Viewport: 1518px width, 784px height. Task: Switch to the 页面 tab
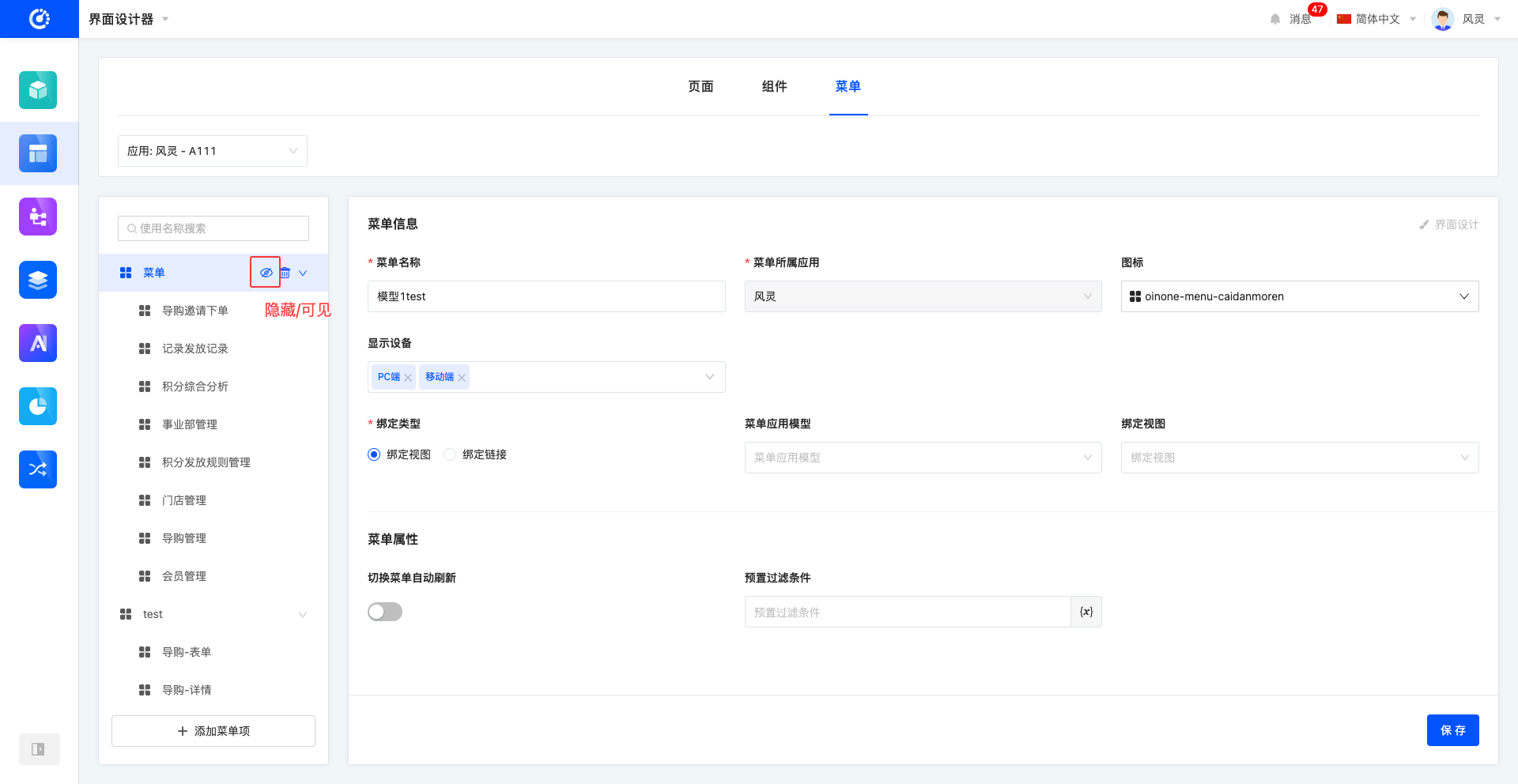pos(700,86)
